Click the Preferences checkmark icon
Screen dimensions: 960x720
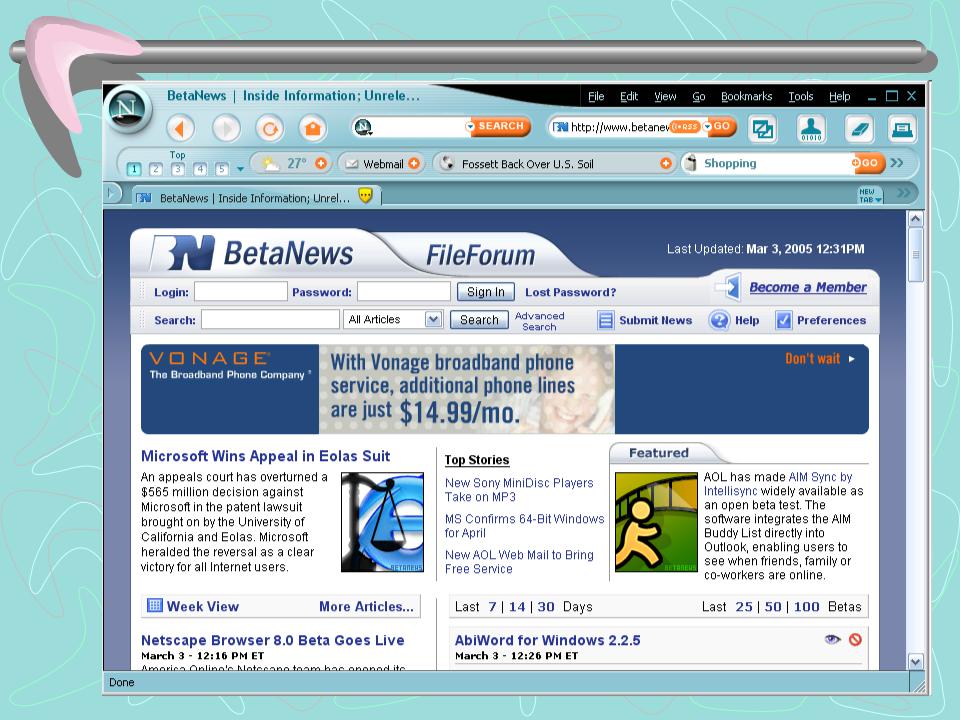coord(784,320)
